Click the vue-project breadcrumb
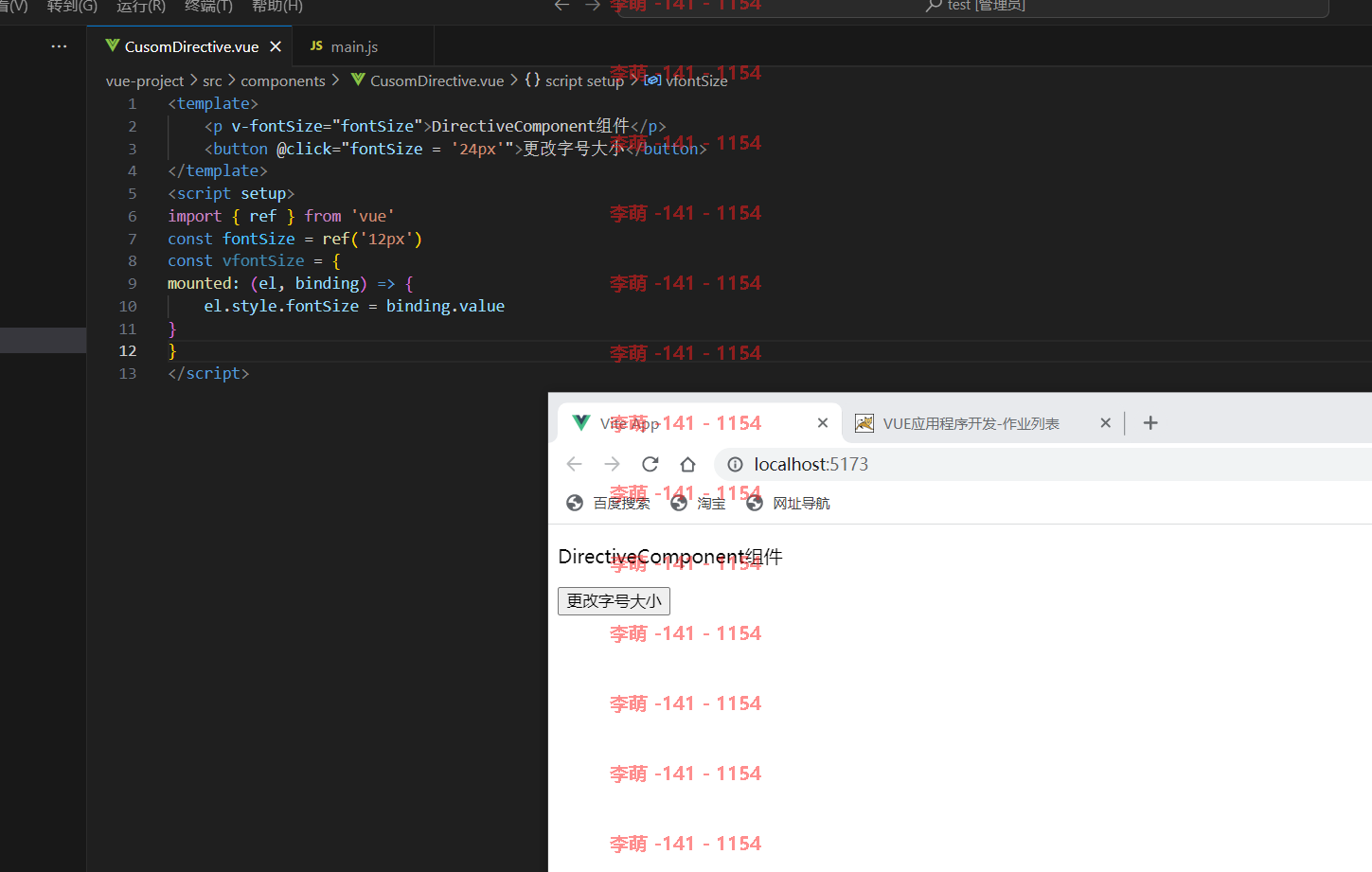The width and height of the screenshot is (1372, 872). [145, 81]
